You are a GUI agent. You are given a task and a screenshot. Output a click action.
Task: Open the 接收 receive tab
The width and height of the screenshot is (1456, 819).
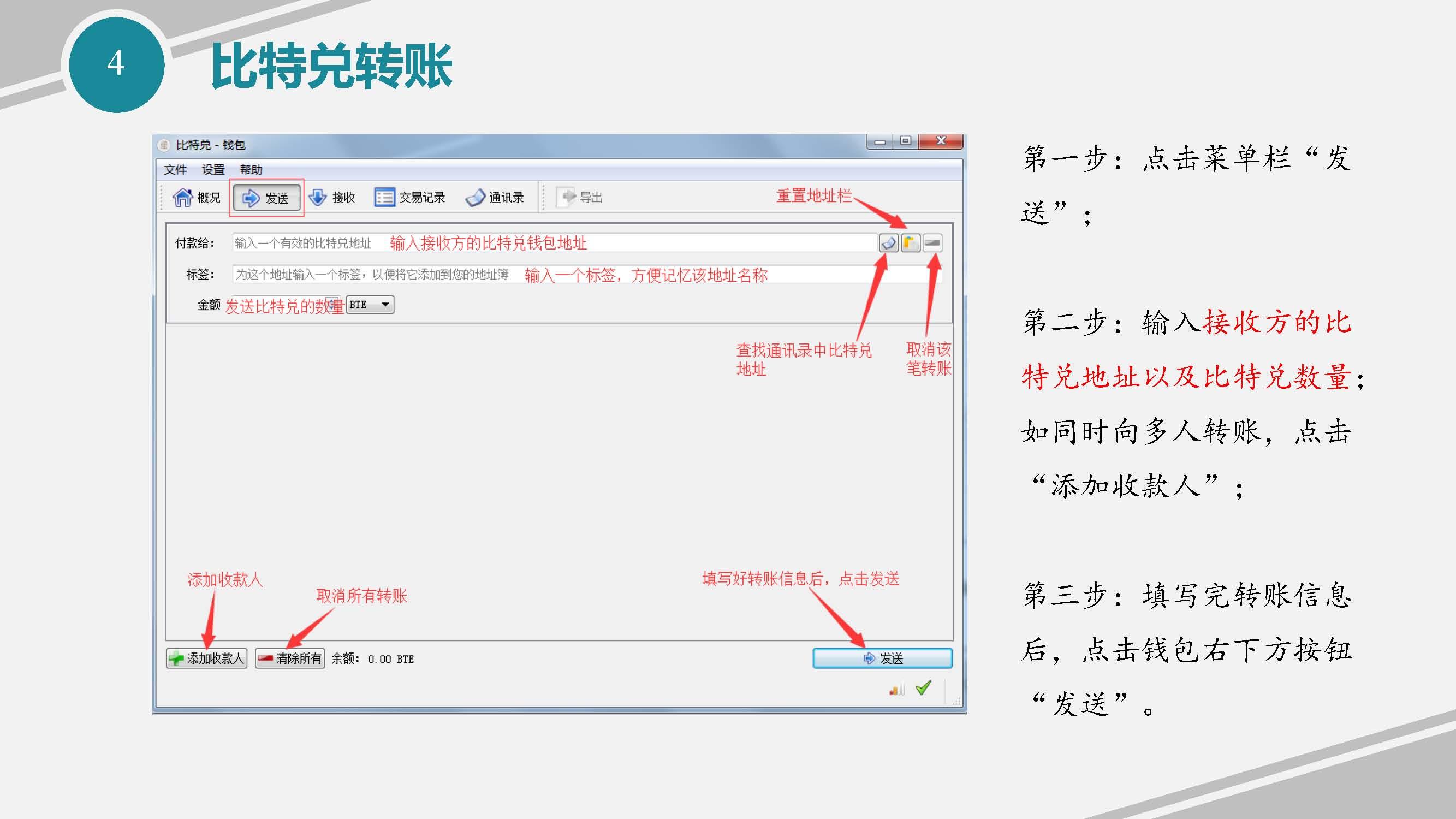(x=332, y=197)
